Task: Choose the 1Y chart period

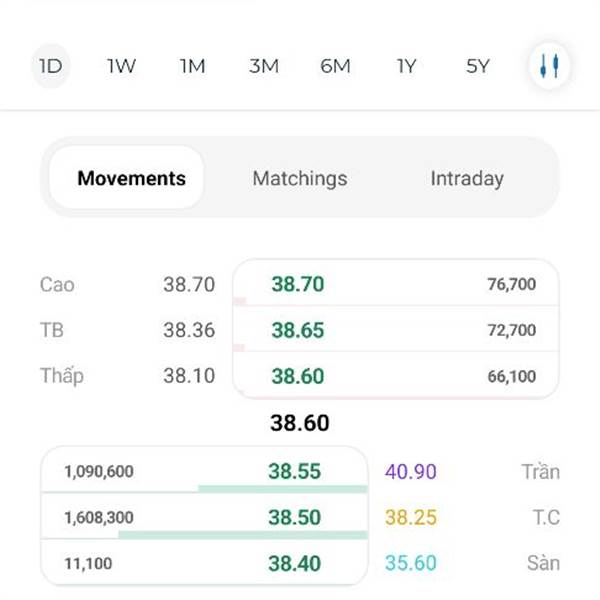Action: 406,66
